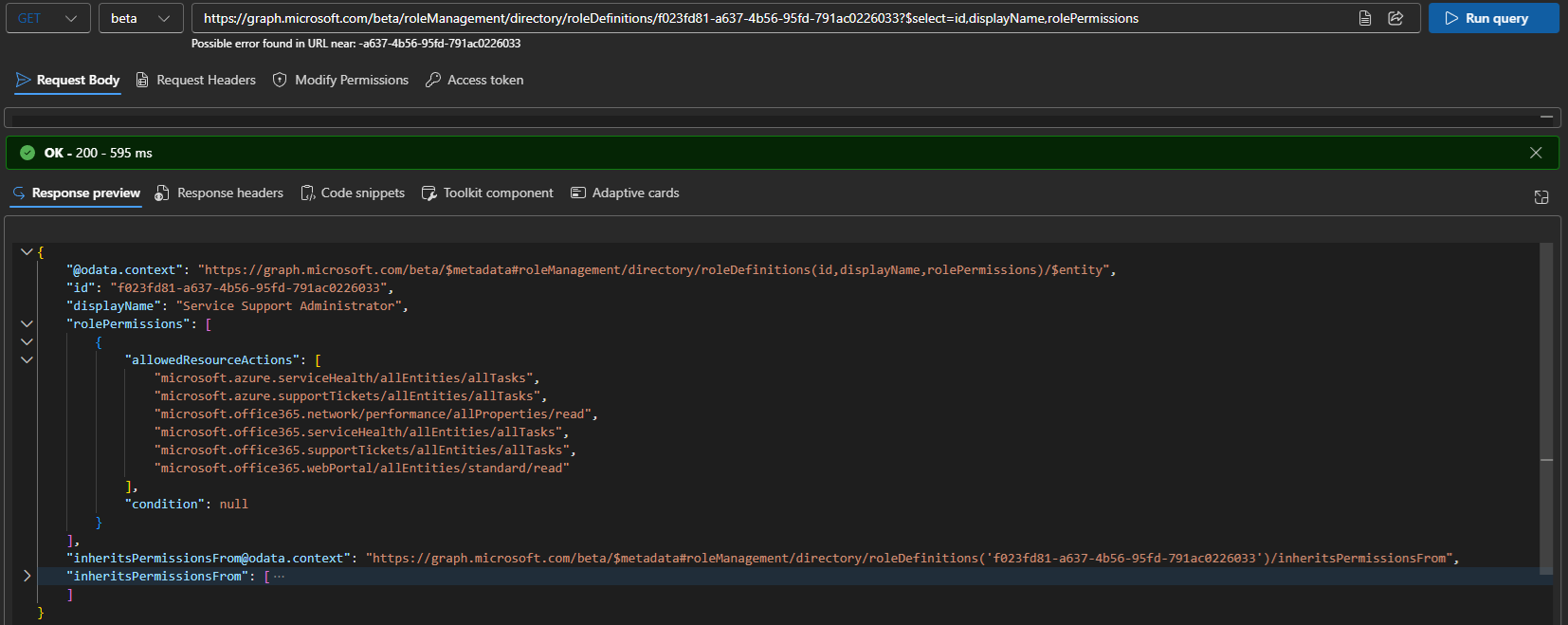Open the Toolkit component tab
The width and height of the screenshot is (1568, 625).
coord(487,193)
